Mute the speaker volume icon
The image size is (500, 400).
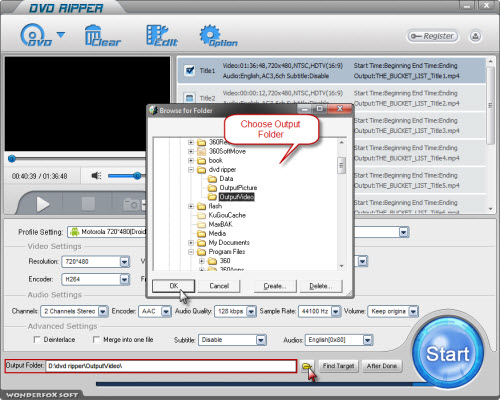pyautogui.click(x=96, y=175)
